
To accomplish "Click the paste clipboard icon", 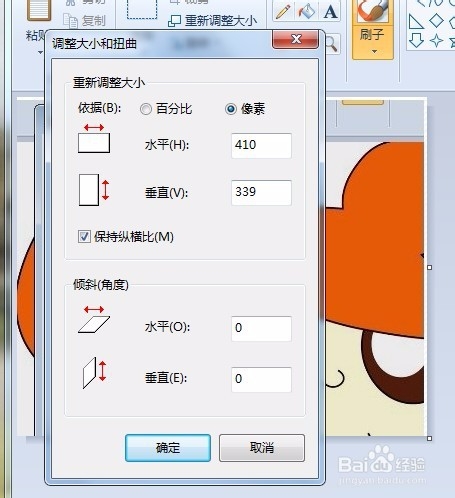I will click(x=39, y=10).
